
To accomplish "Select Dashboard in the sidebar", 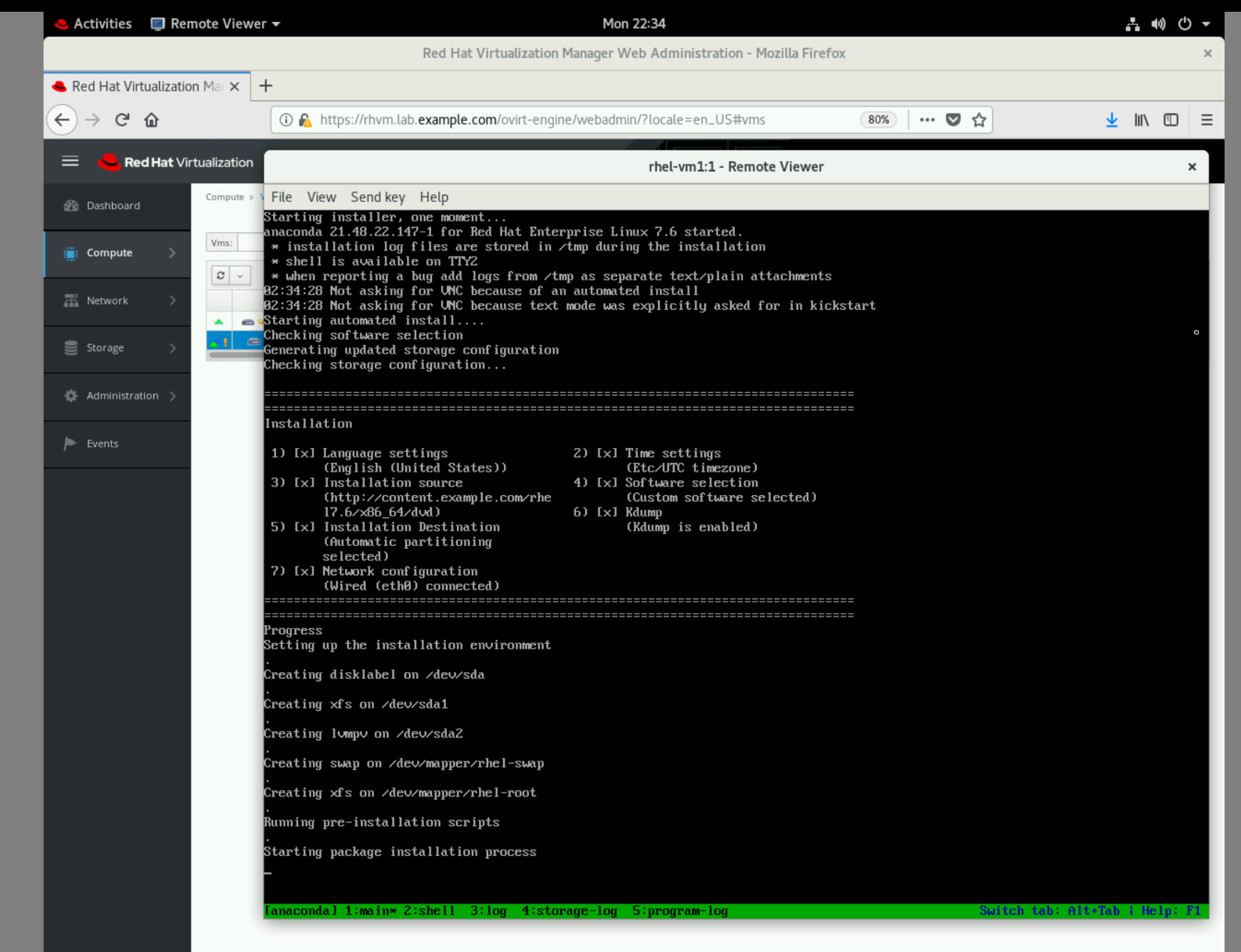I will 117,206.
